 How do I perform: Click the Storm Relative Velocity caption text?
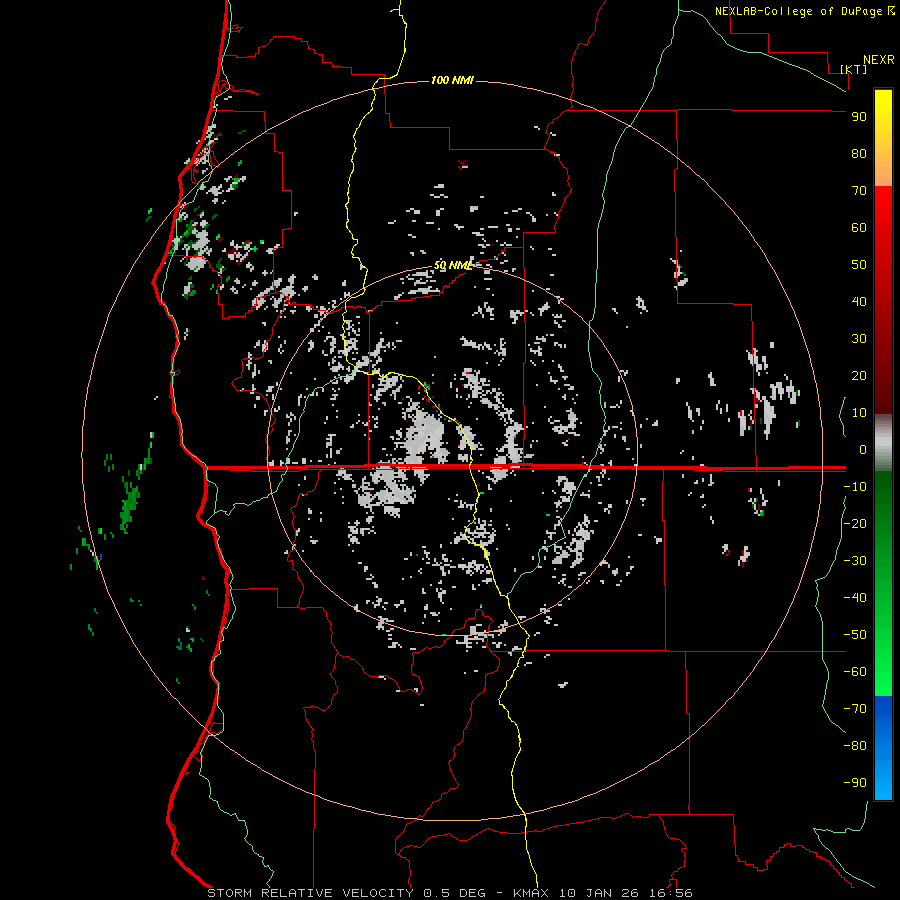(x=449, y=893)
